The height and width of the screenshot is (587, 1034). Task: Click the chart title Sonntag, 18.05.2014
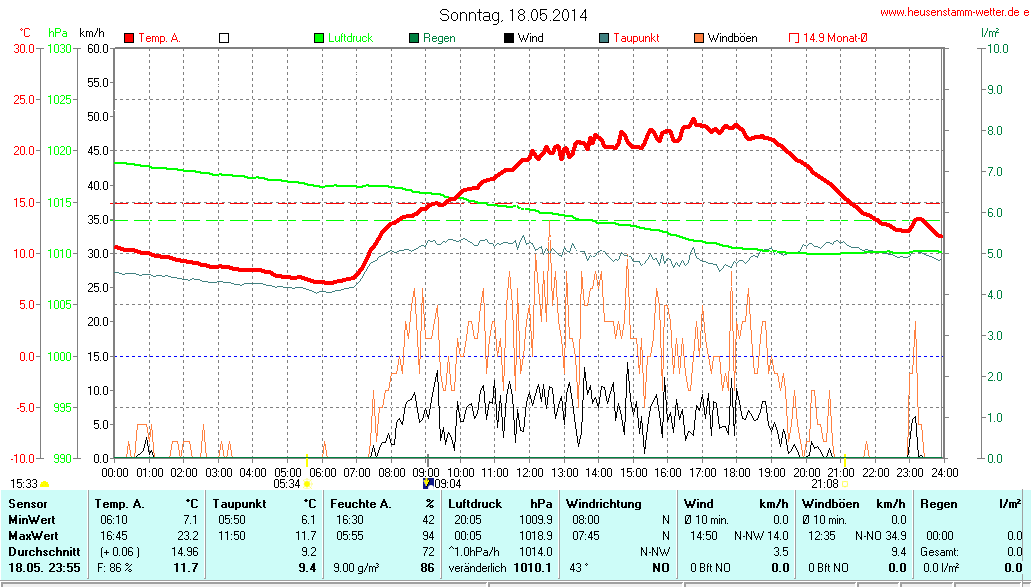tap(513, 15)
